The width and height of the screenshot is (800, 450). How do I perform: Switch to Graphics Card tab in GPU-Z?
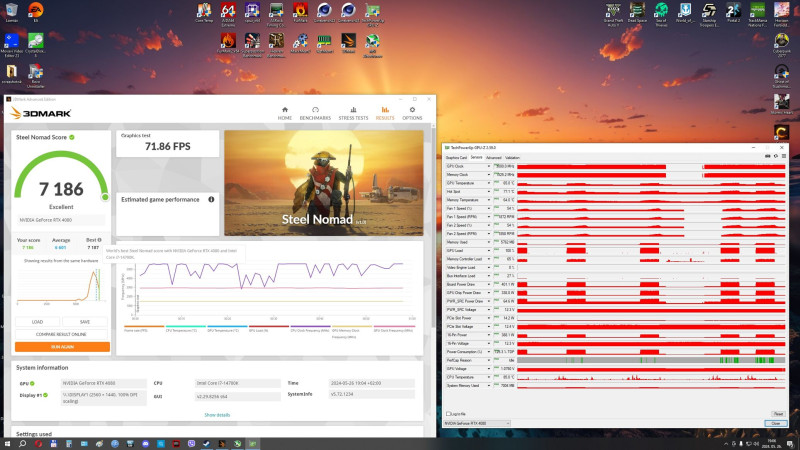click(456, 158)
